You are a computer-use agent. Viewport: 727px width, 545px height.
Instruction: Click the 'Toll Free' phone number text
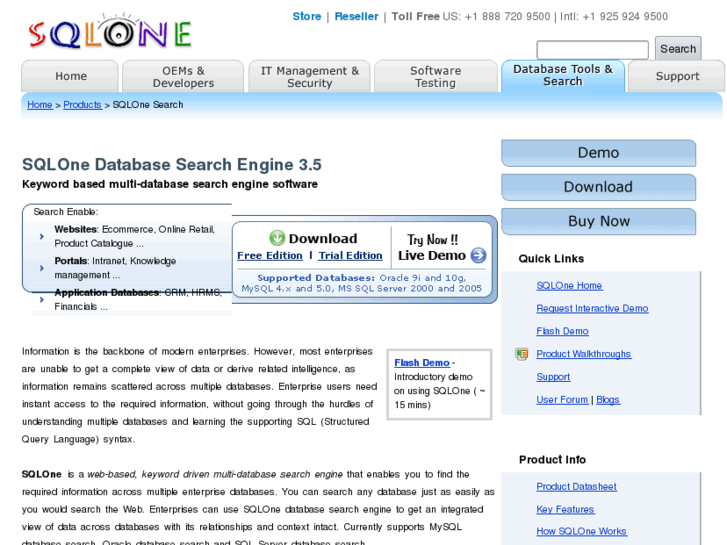click(x=529, y=17)
